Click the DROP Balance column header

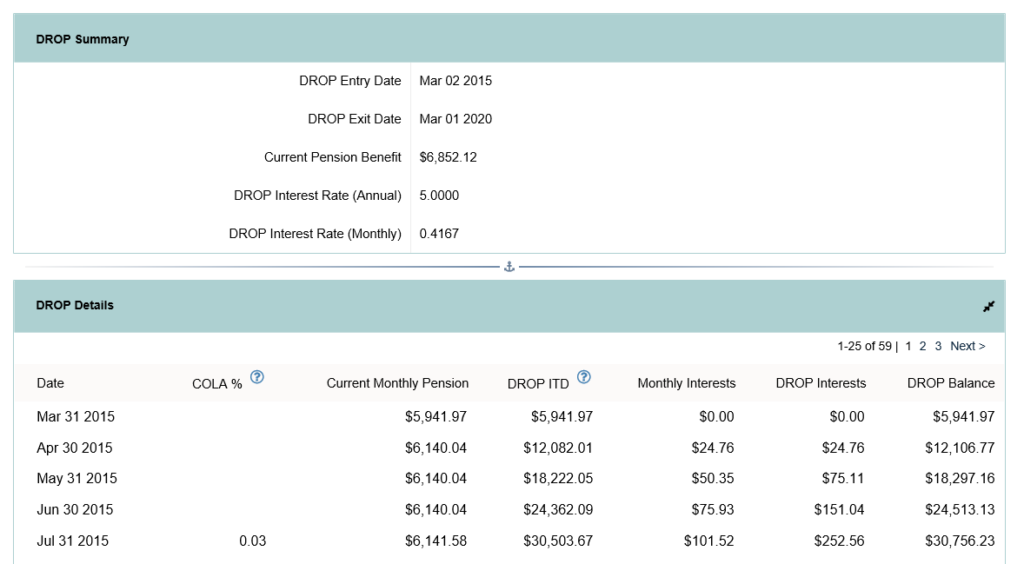click(x=950, y=383)
